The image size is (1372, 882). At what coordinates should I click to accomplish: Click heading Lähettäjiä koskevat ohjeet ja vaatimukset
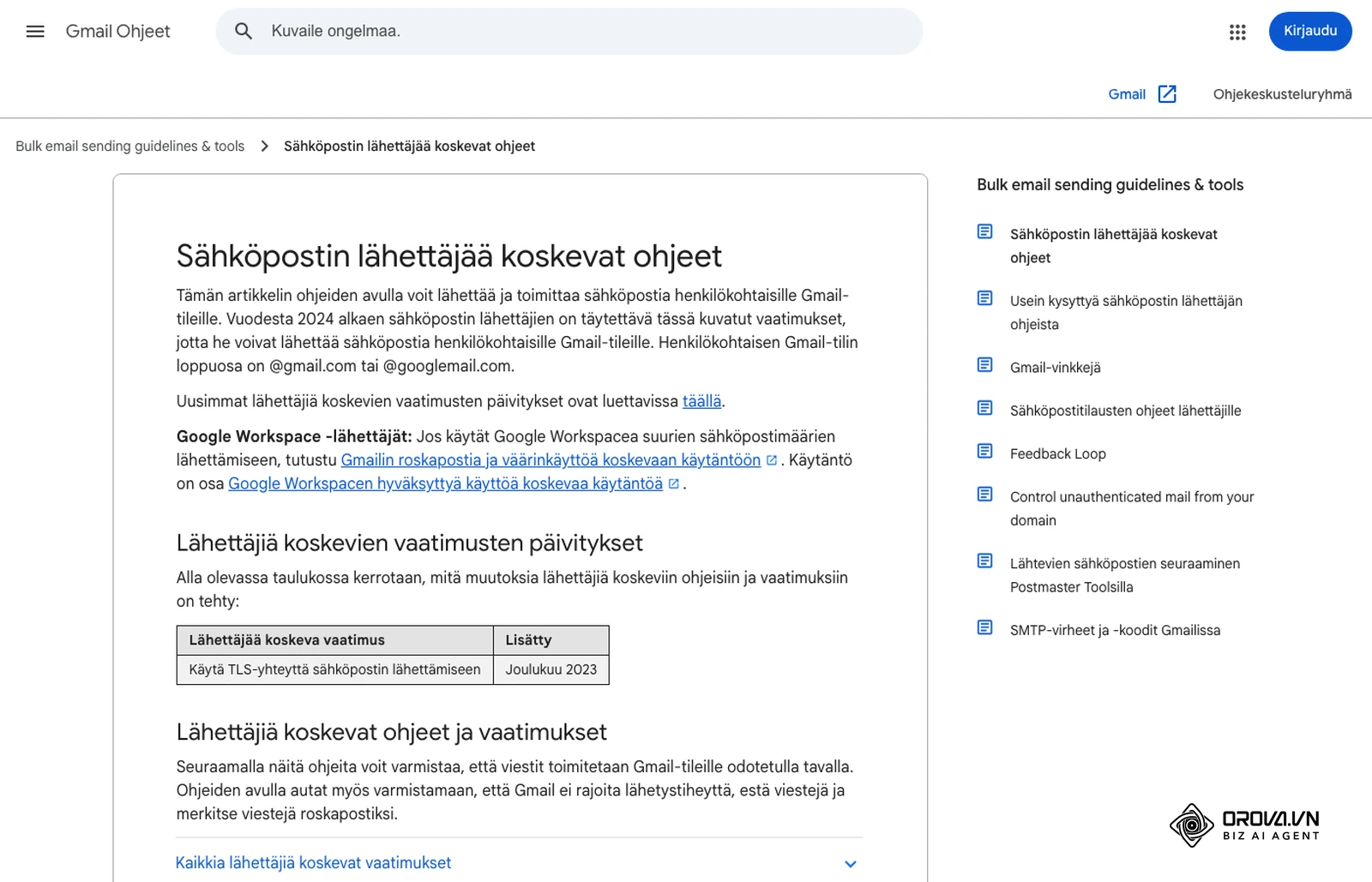click(x=391, y=732)
